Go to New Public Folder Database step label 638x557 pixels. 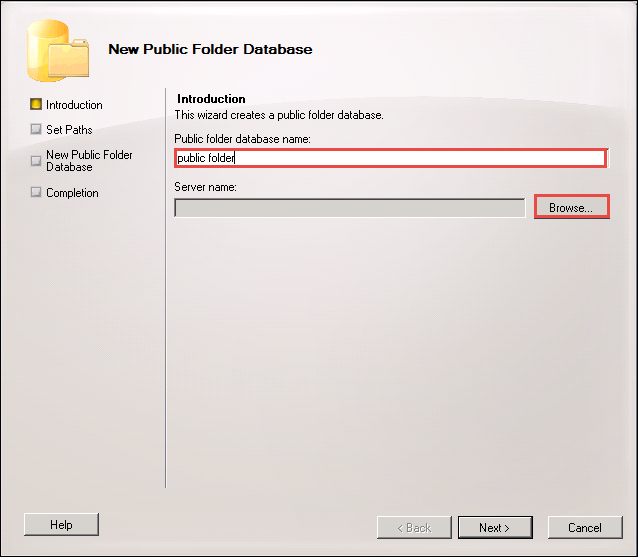[x=89, y=161]
